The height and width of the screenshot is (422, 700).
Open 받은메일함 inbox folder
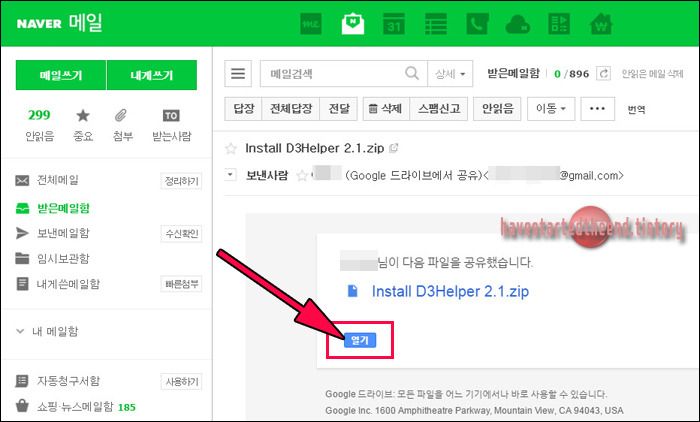[x=63, y=208]
